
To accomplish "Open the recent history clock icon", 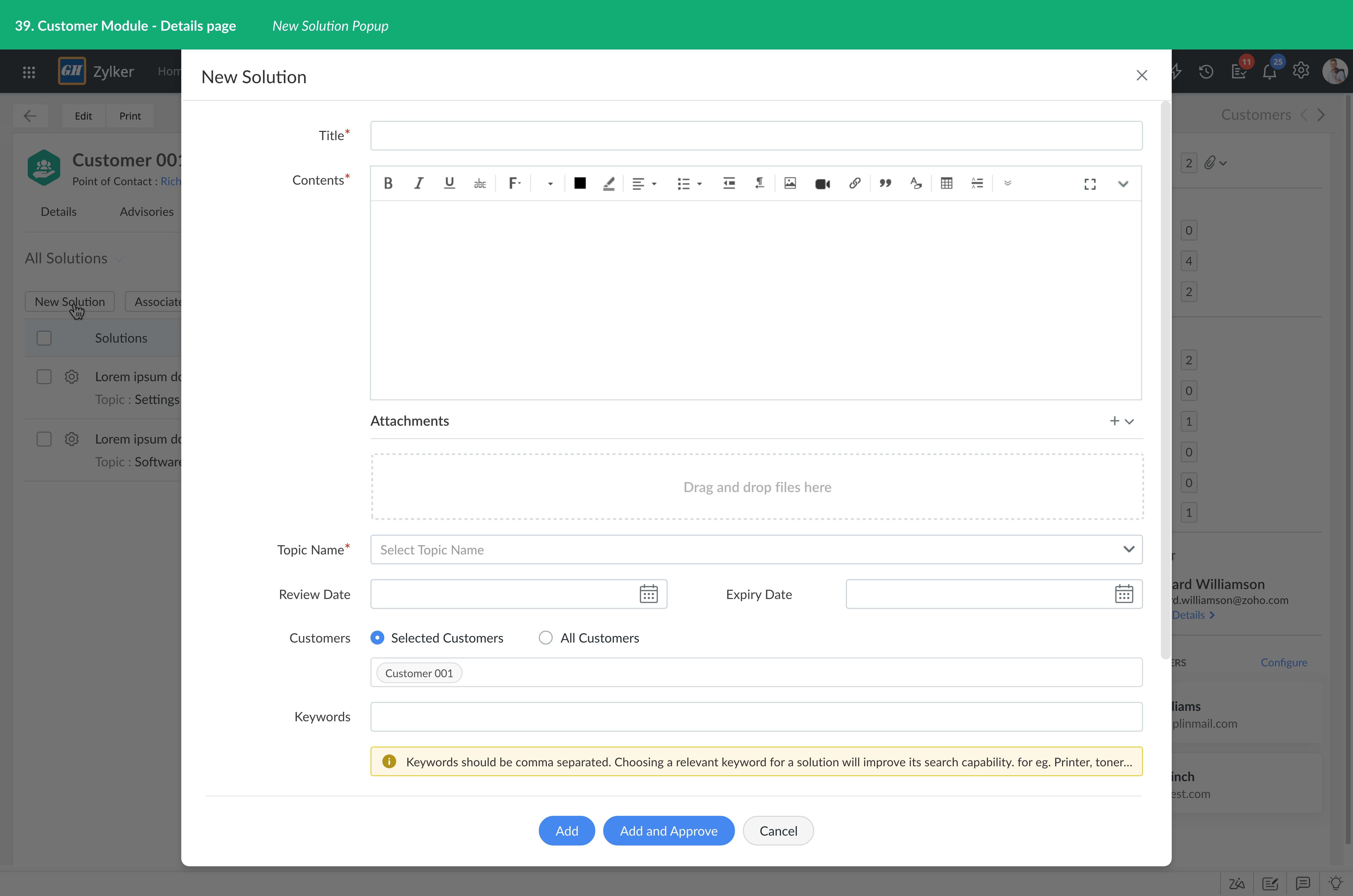I will (1206, 72).
